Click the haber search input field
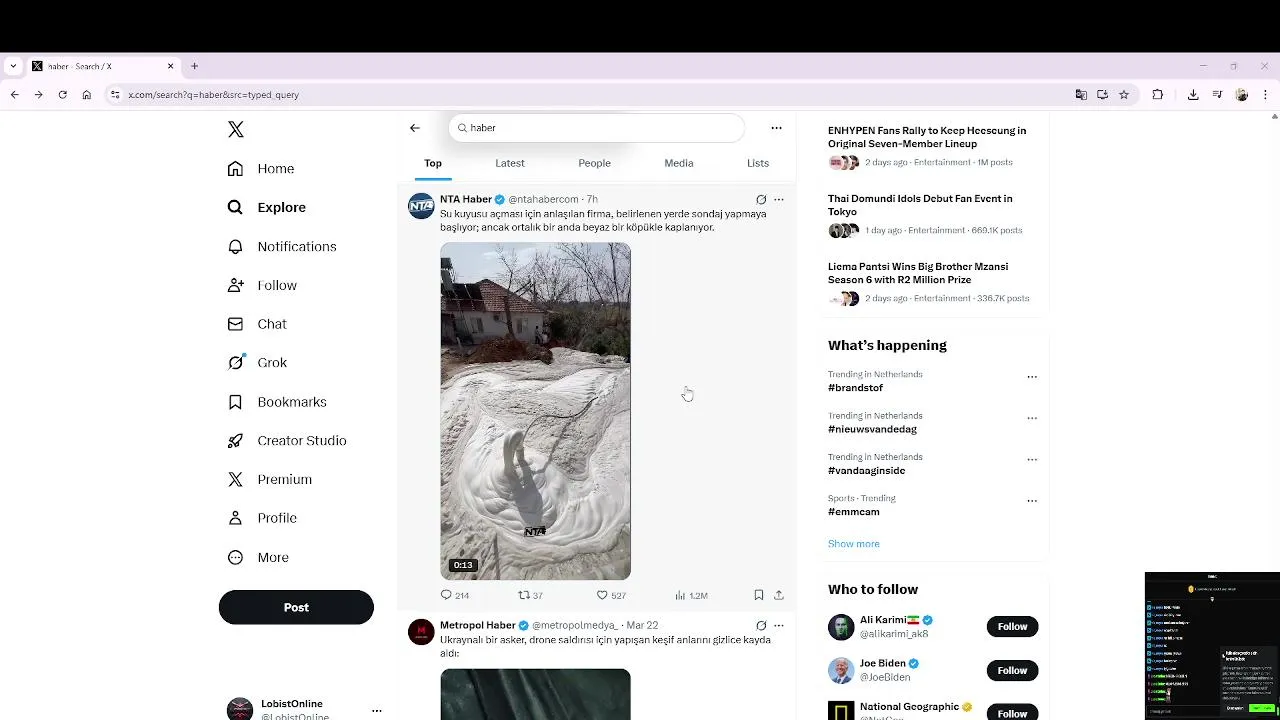Image resolution: width=1280 pixels, height=720 pixels. (x=597, y=128)
